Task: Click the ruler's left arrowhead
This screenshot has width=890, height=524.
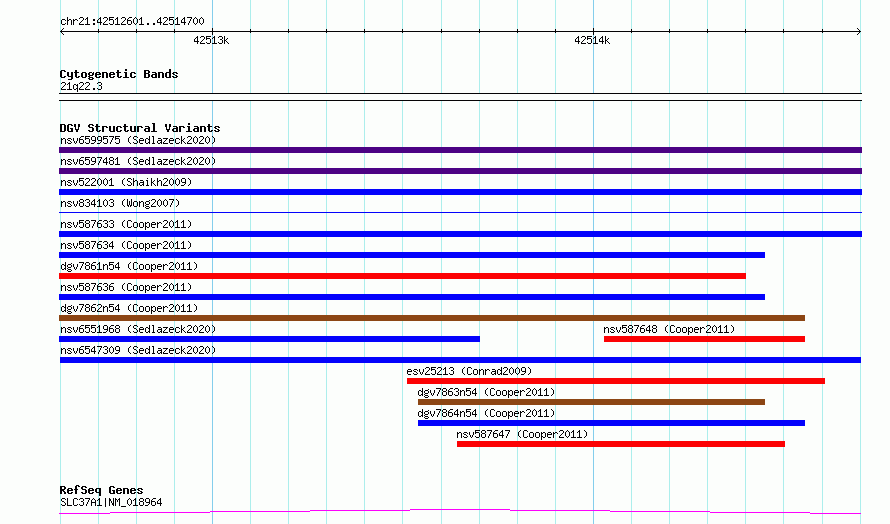Action: 62,31
